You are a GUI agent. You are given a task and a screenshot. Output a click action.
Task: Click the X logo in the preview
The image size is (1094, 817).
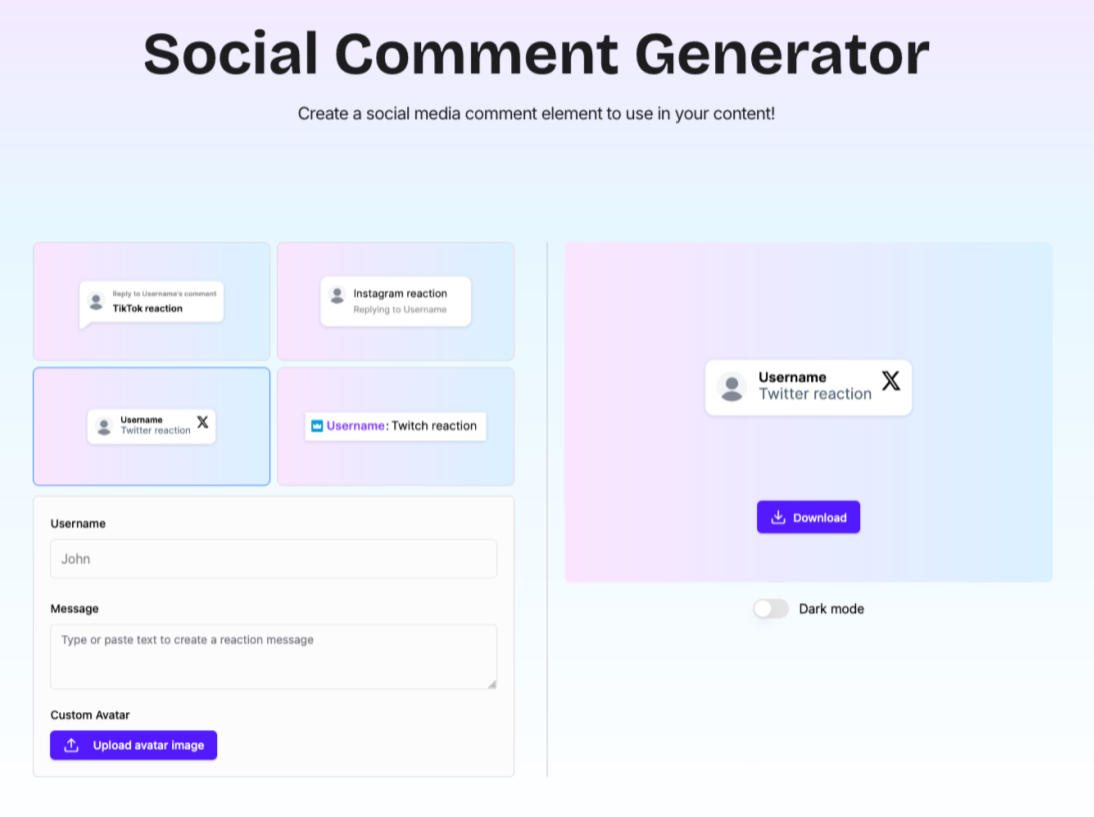click(891, 380)
